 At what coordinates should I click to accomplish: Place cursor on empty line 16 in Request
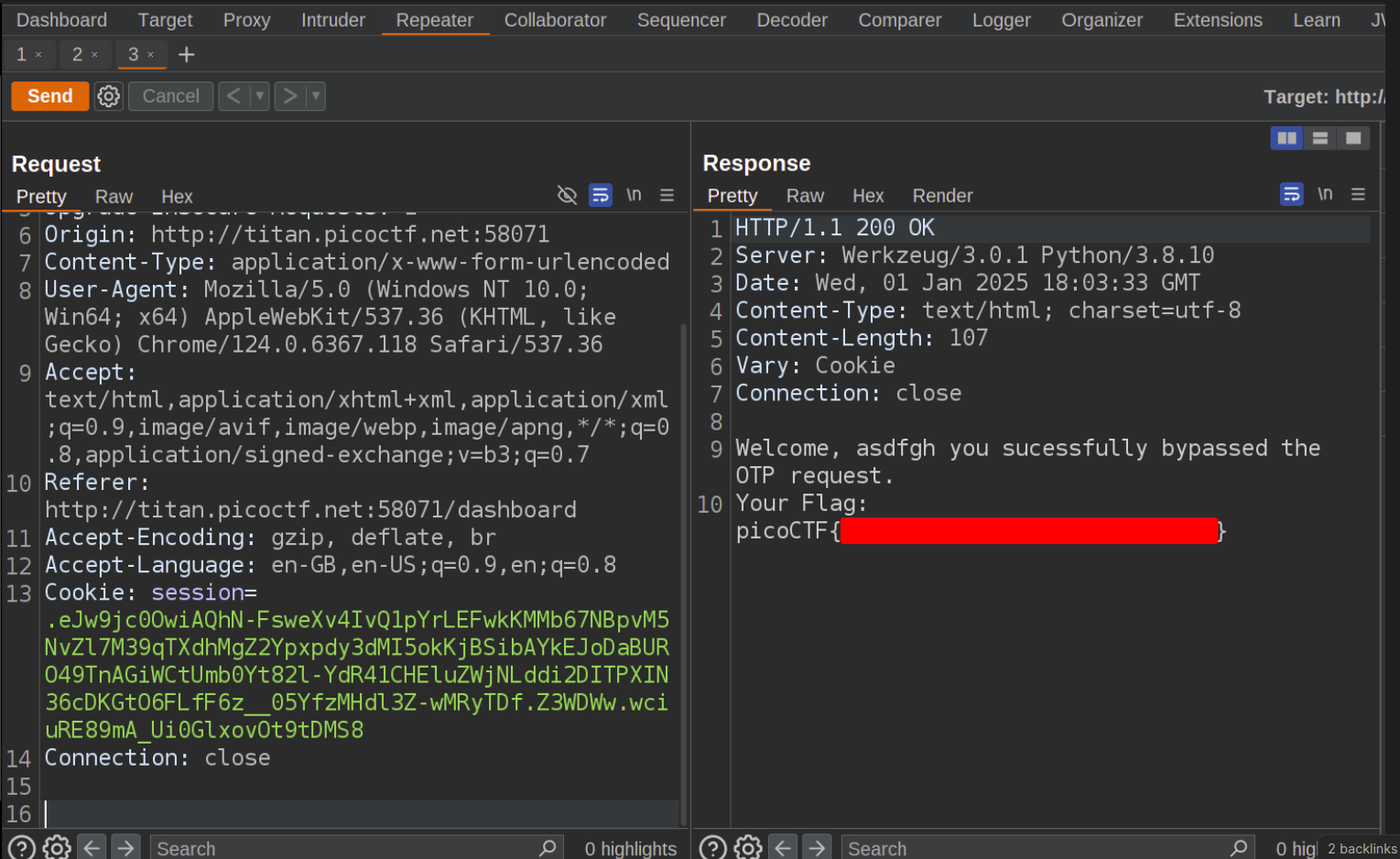pyautogui.click(x=362, y=813)
